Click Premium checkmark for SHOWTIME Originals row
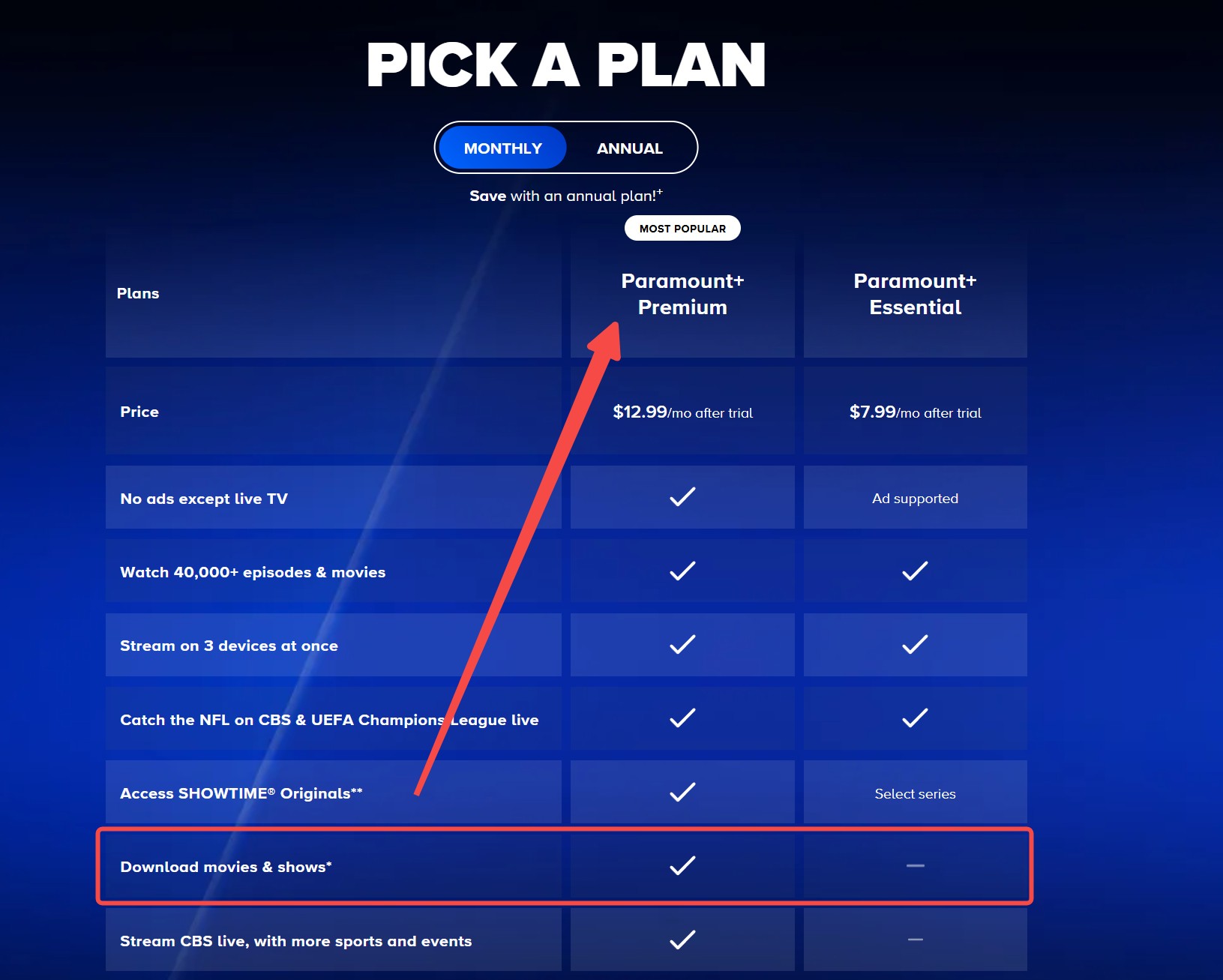1223x980 pixels. tap(682, 792)
